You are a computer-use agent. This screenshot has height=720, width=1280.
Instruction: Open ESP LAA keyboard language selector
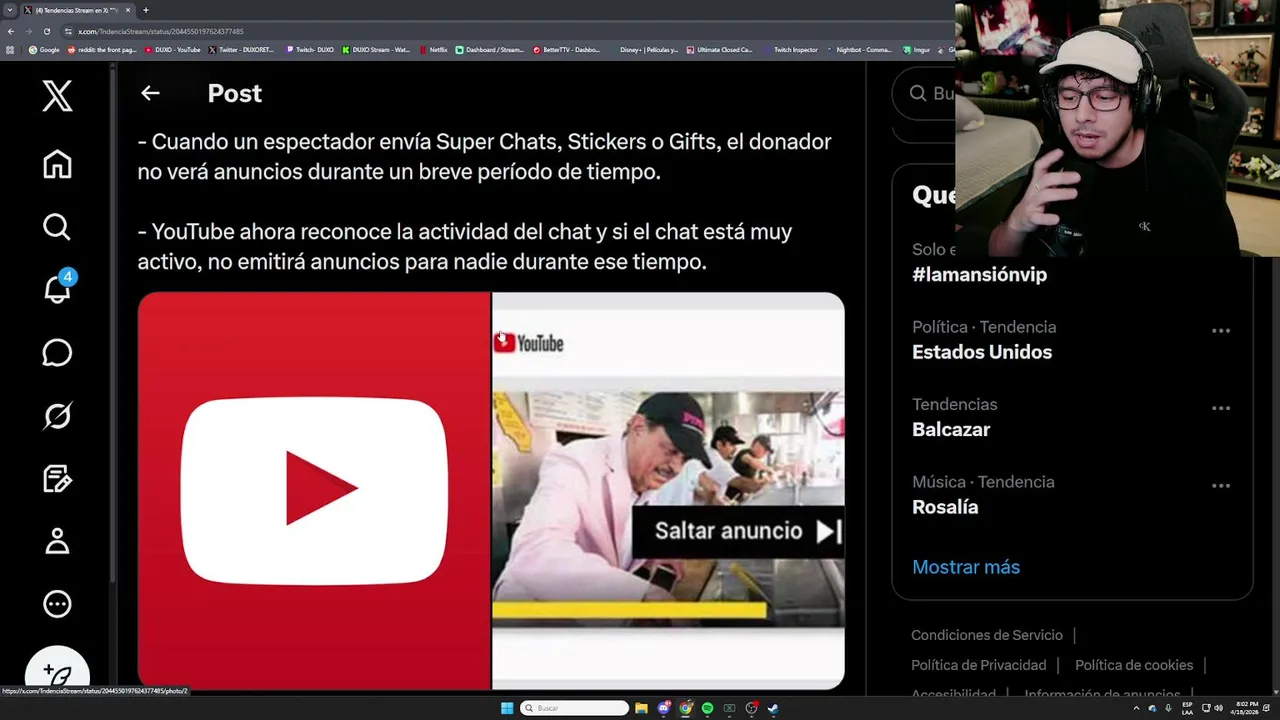pyautogui.click(x=1187, y=708)
